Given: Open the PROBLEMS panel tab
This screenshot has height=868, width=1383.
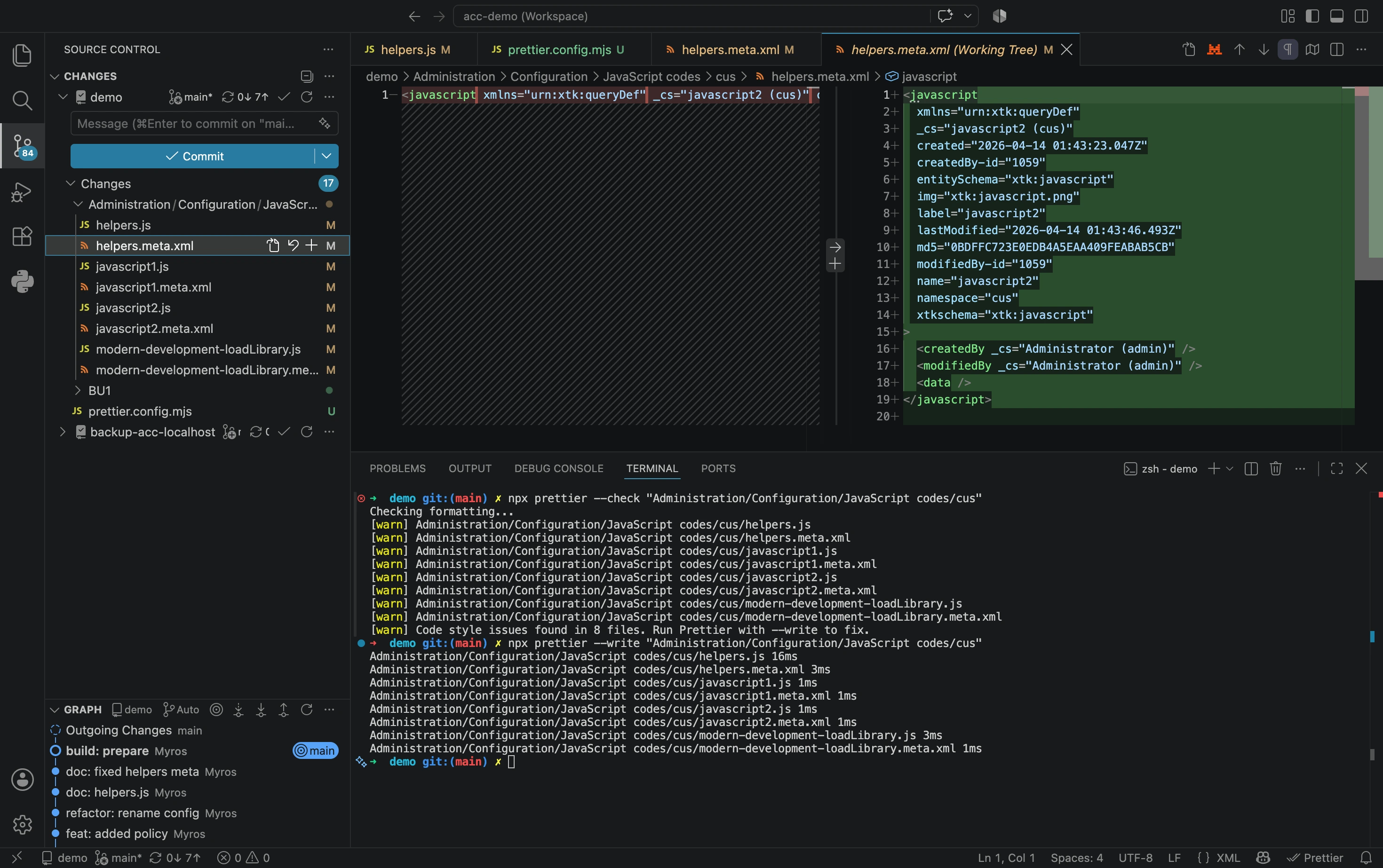Looking at the screenshot, I should point(397,468).
